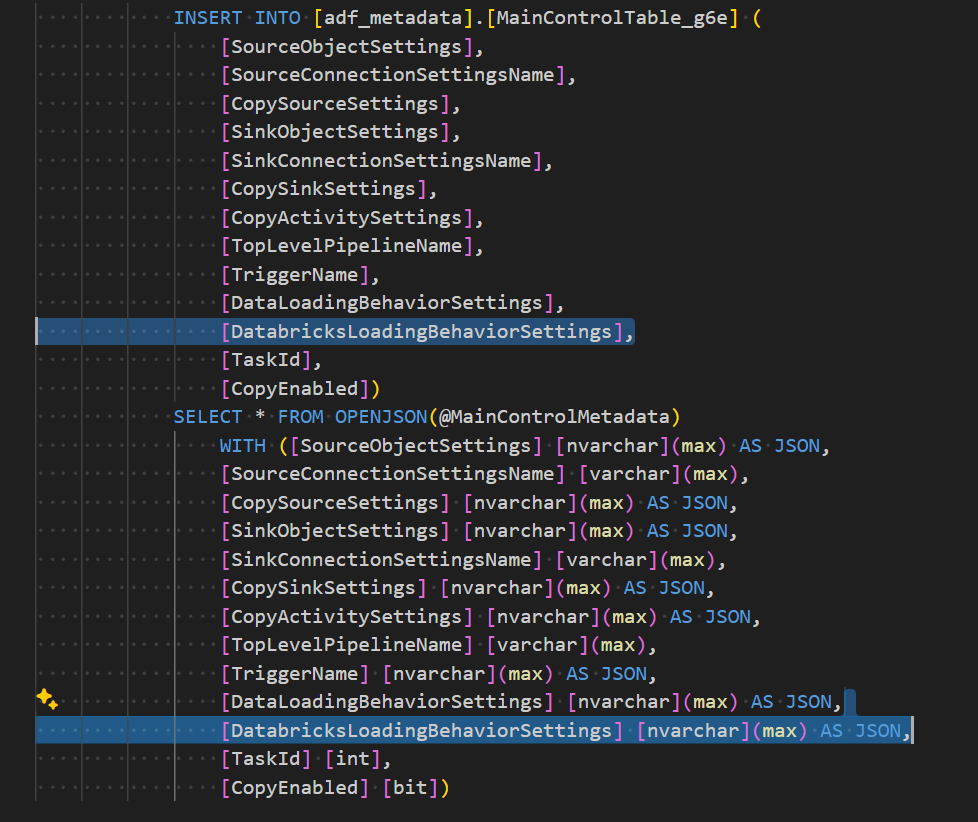Click [SourceObjectSettings] in the WITH clause
978x822 pixels.
pyautogui.click(x=416, y=446)
